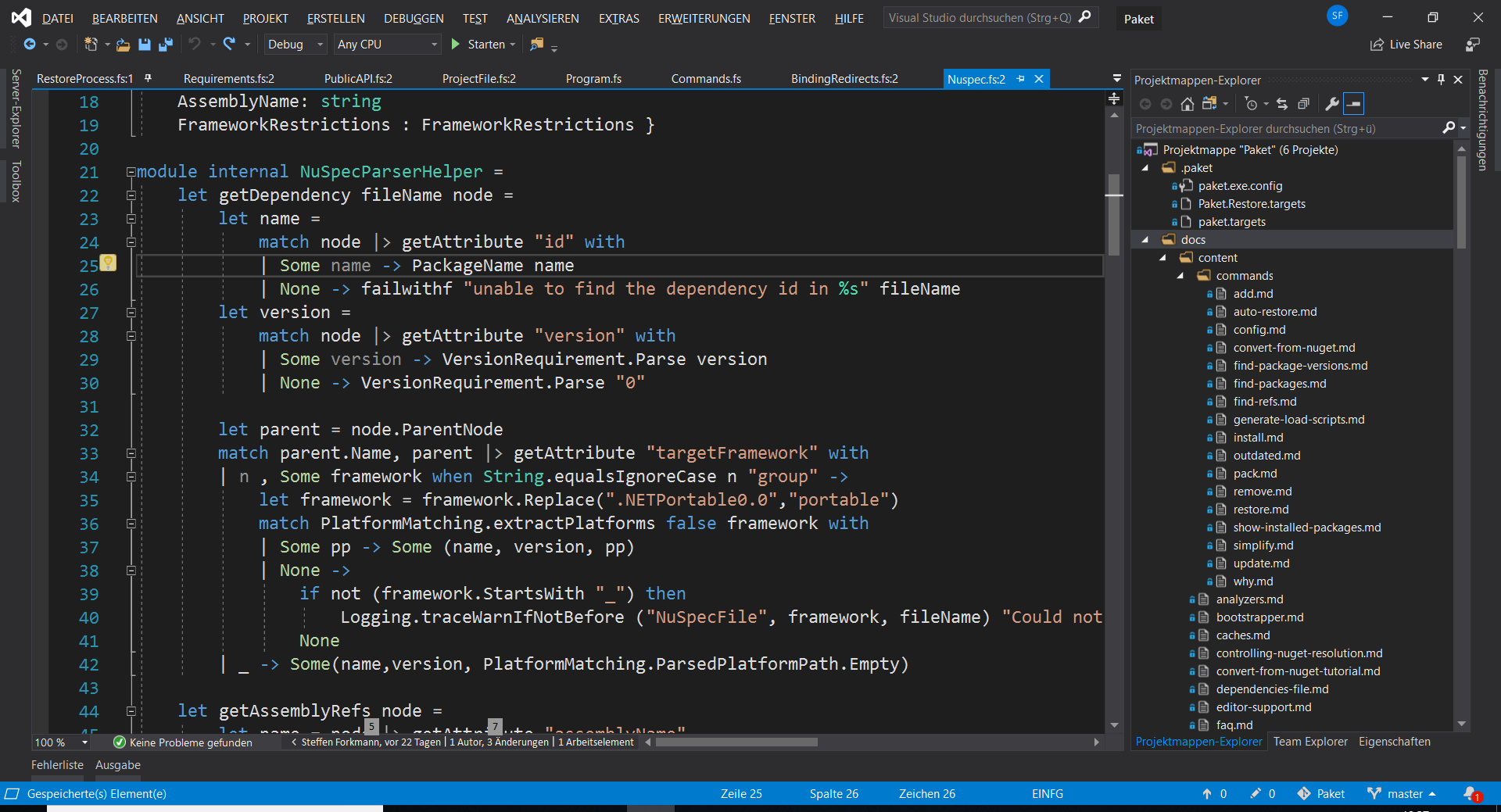
Task: Select the Save All icon
Action: click(165, 45)
